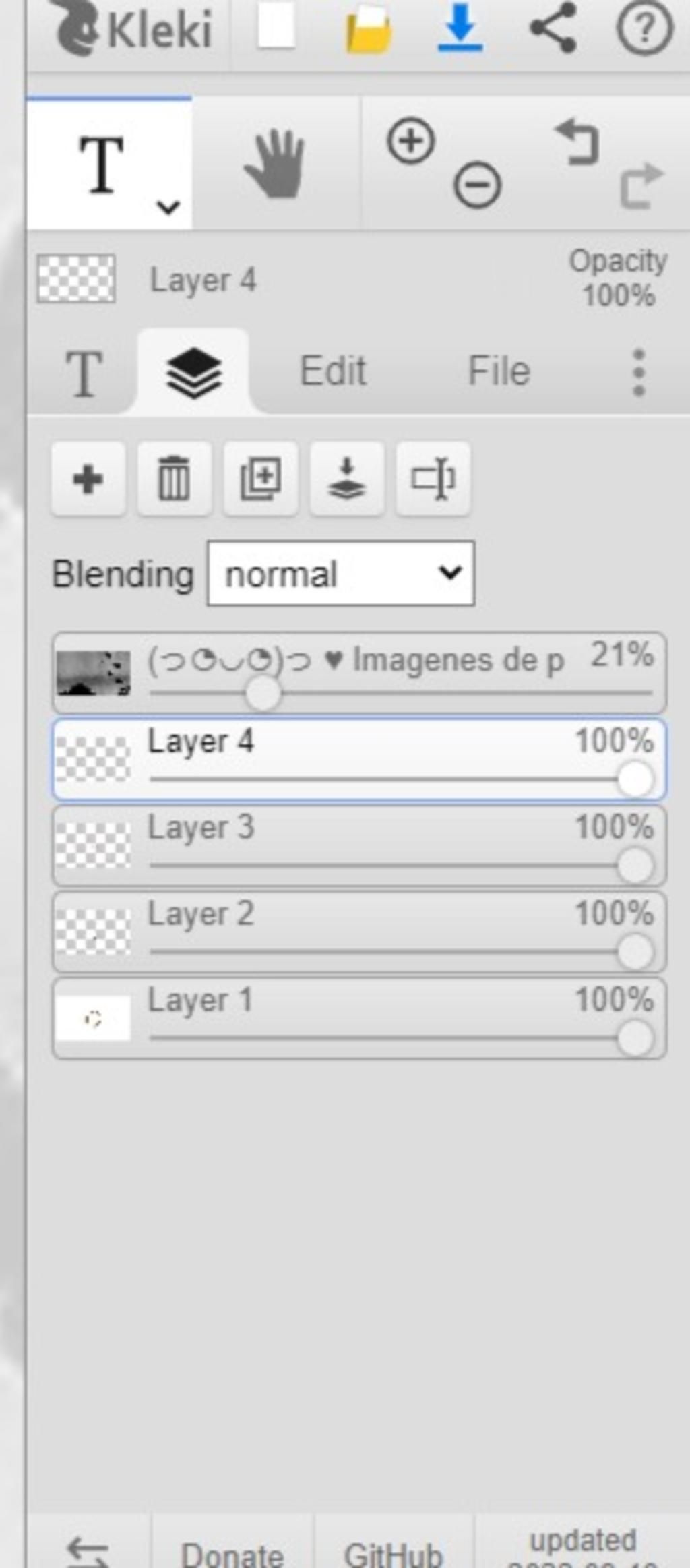Click the zoom in magnifier icon

point(410,141)
